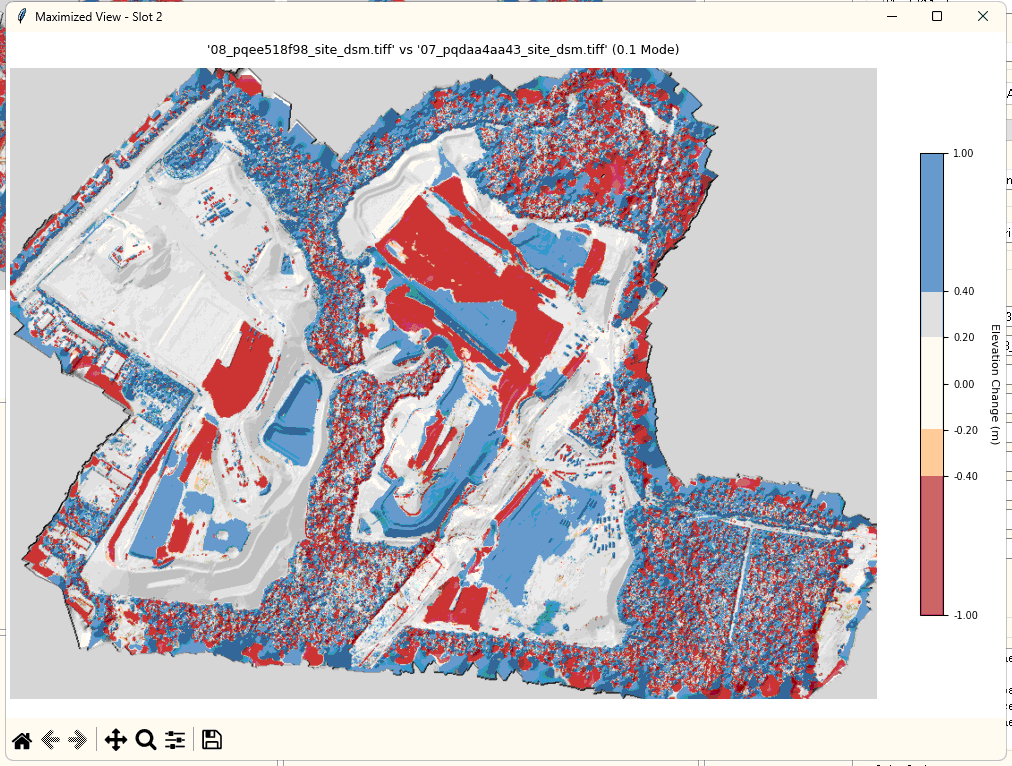Go back to previous view arrow

point(50,740)
